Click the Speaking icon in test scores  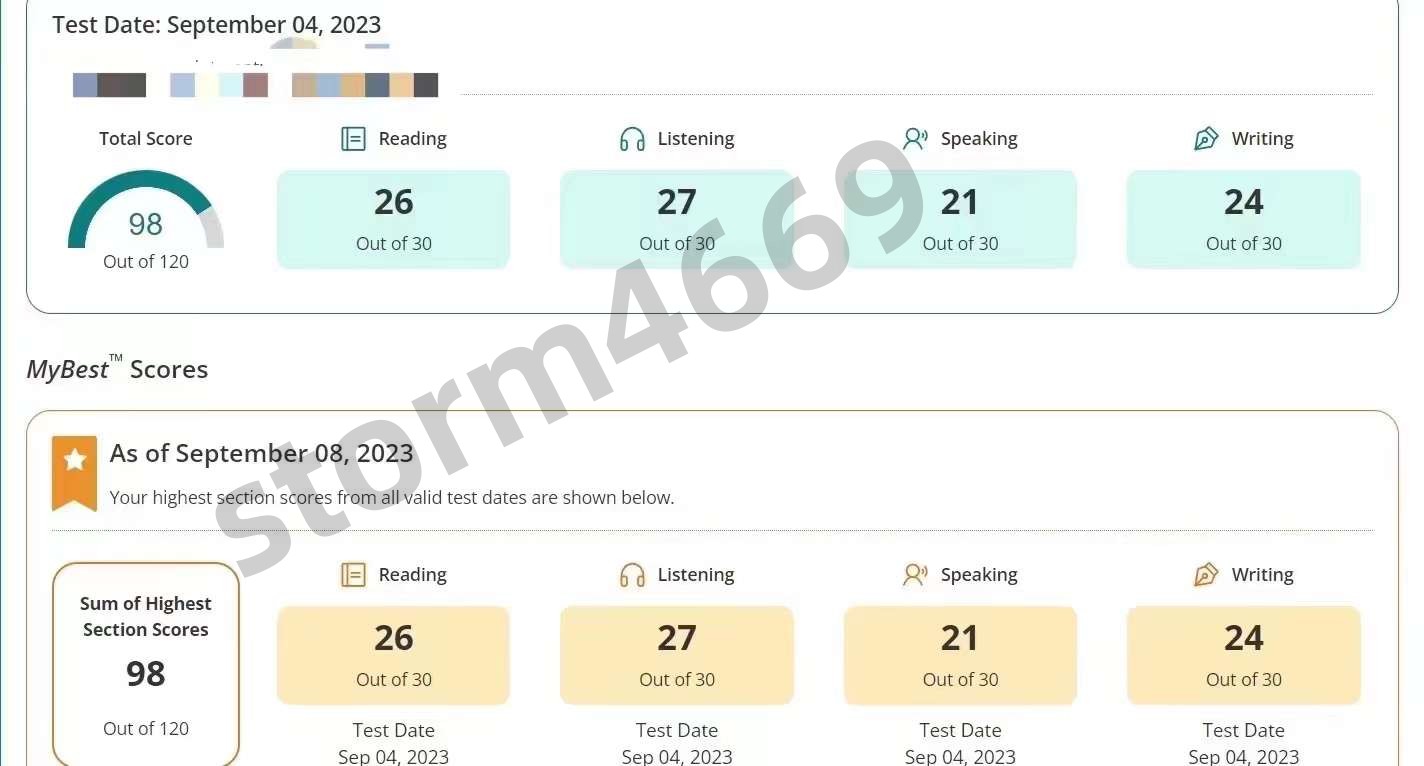coord(915,139)
